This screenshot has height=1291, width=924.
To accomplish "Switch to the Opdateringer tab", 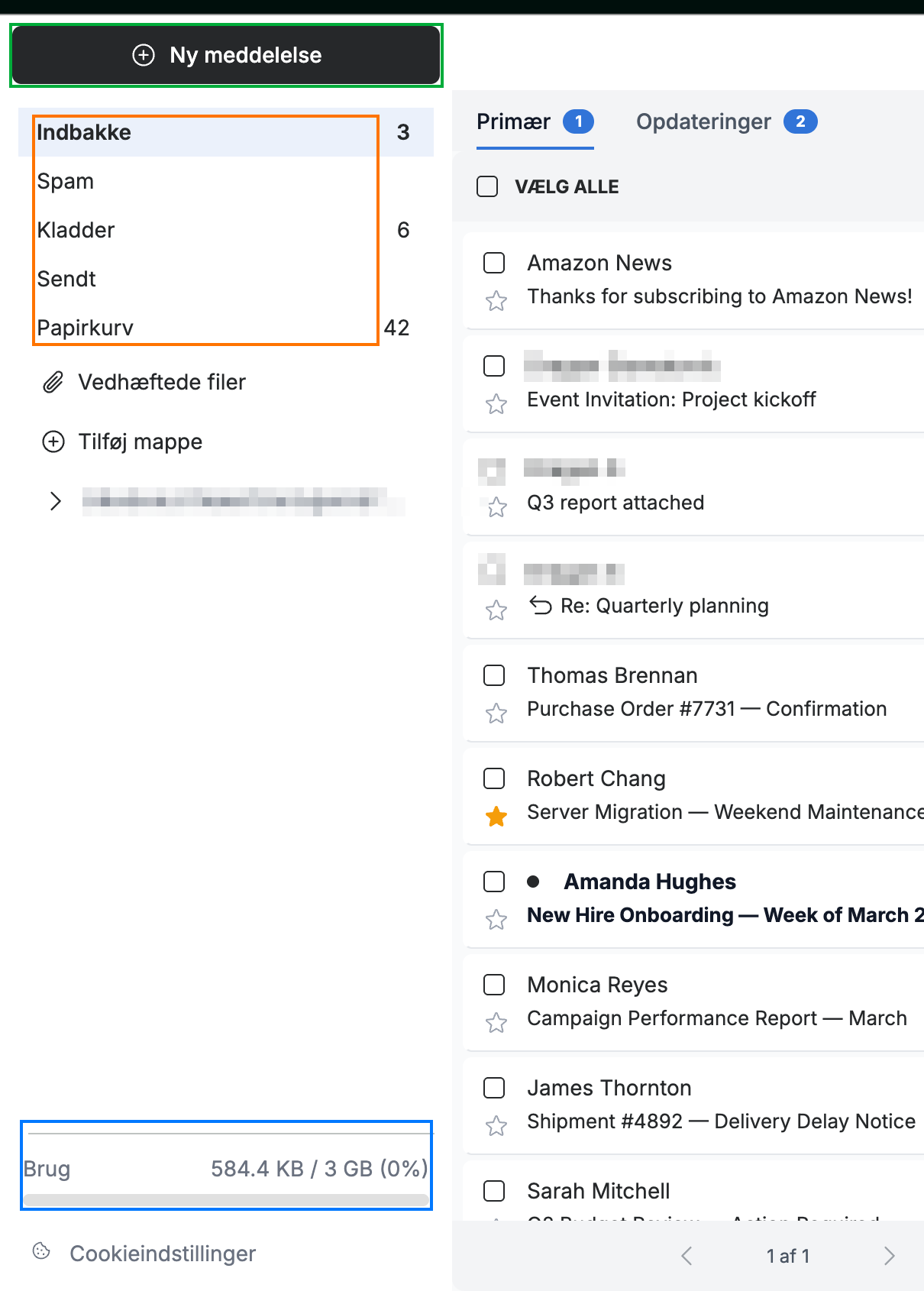I will [726, 121].
